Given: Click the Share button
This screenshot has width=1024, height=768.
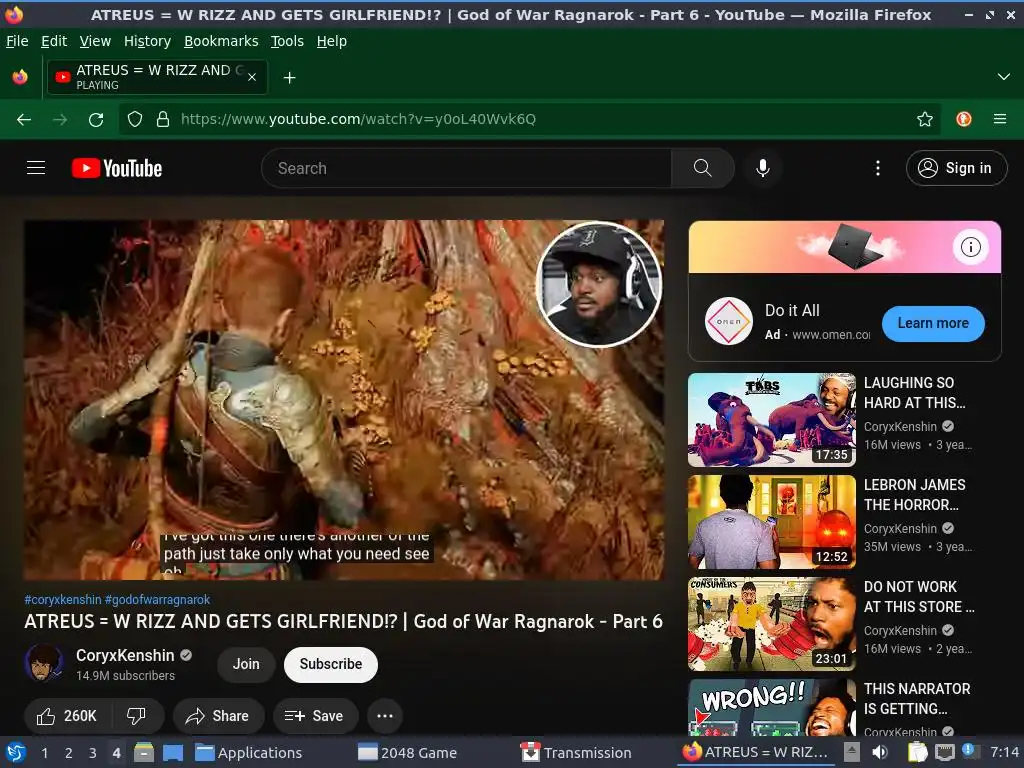Looking at the screenshot, I should coord(218,716).
